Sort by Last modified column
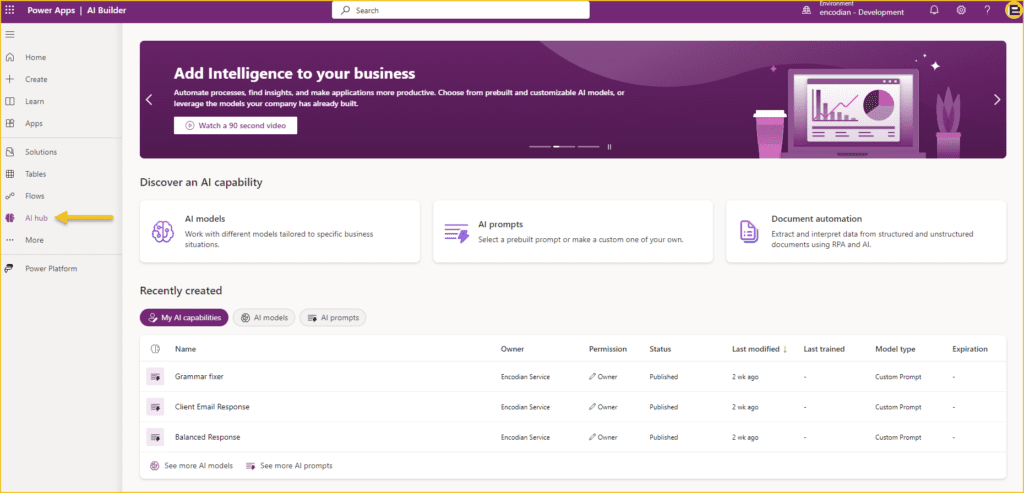Screen dimensions: 1024x493 click(x=759, y=349)
